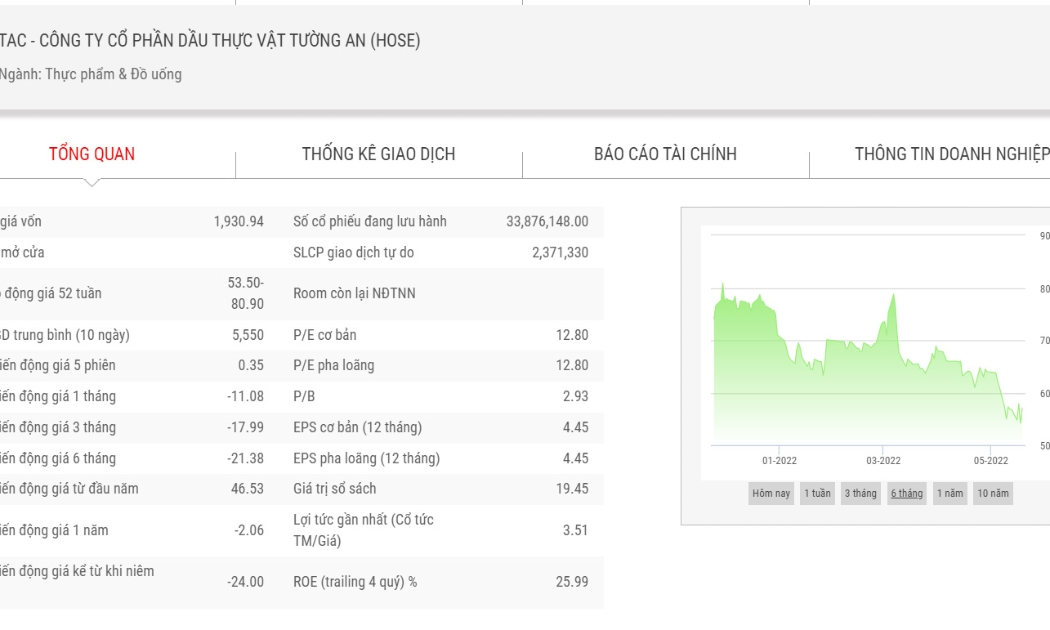Click the 5-session change value 0.35
This screenshot has height=630, width=1050.
(250, 366)
